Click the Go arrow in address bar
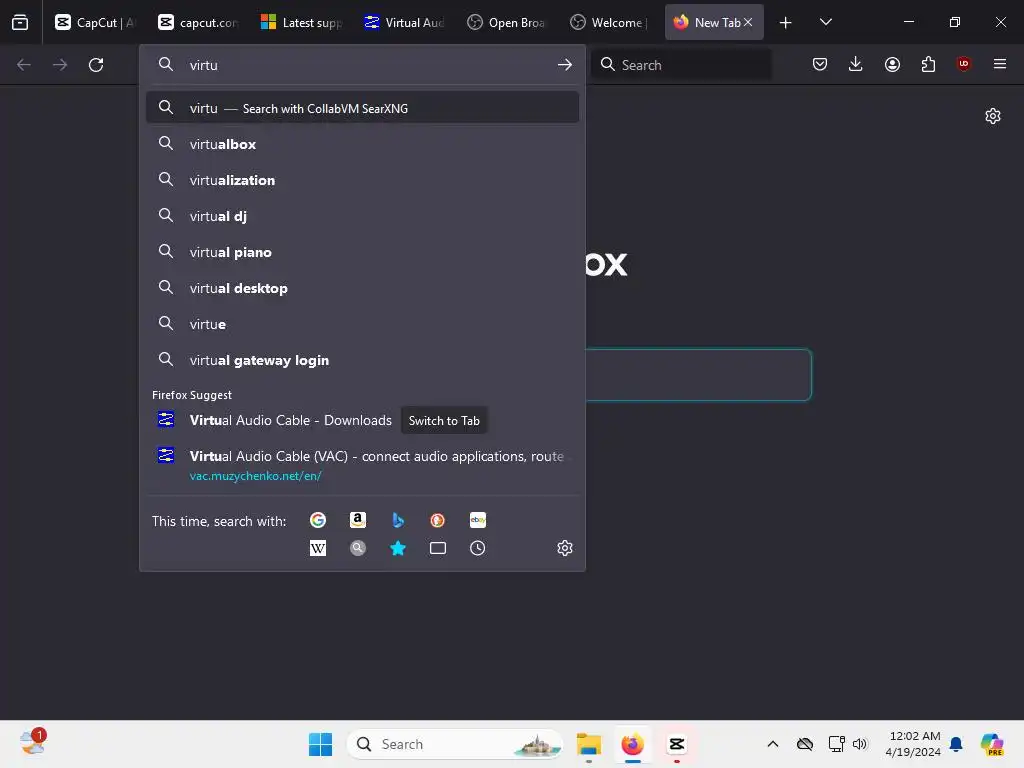The image size is (1024, 768). 565,65
